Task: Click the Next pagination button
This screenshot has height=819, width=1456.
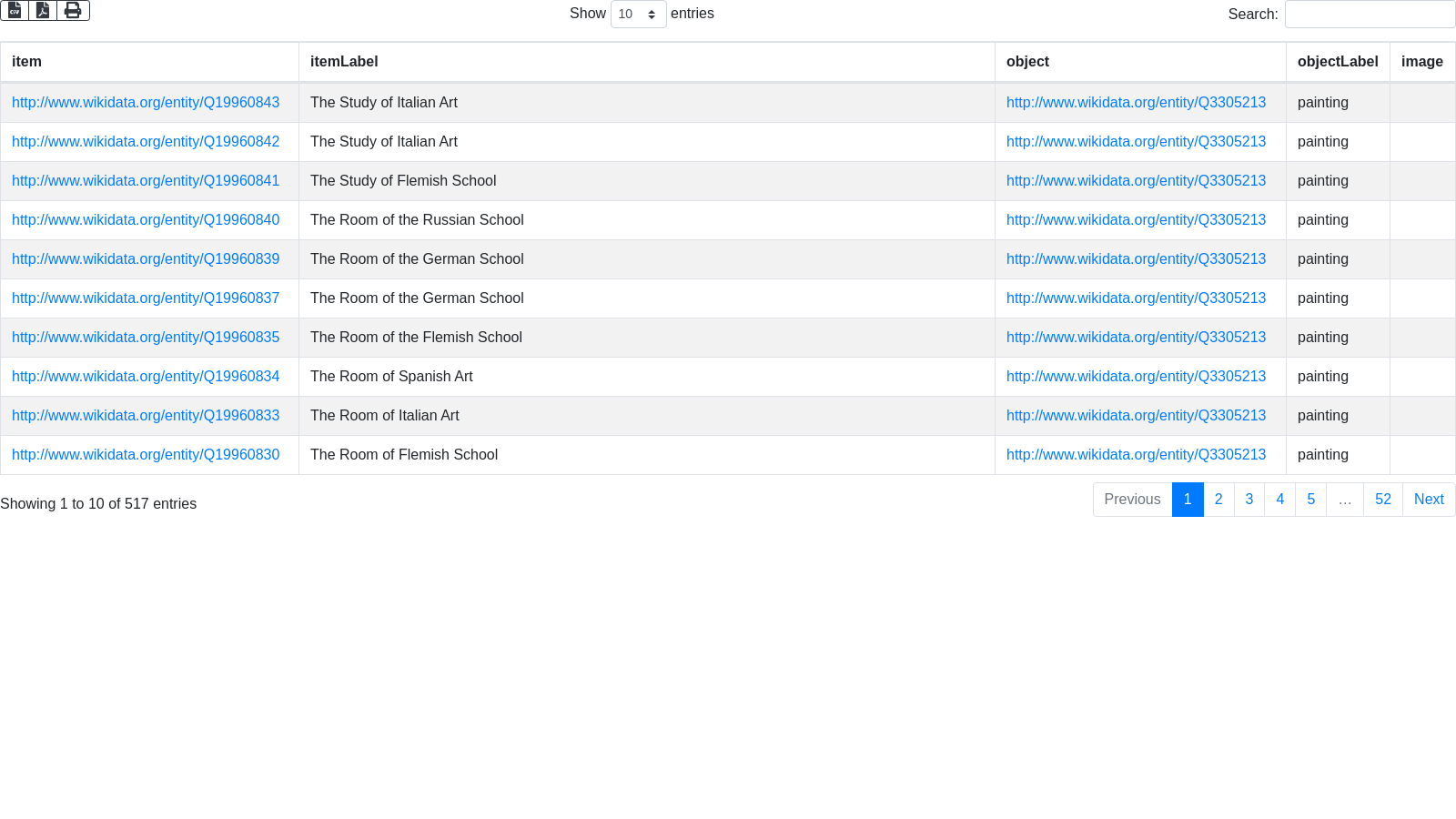Action: click(1428, 500)
